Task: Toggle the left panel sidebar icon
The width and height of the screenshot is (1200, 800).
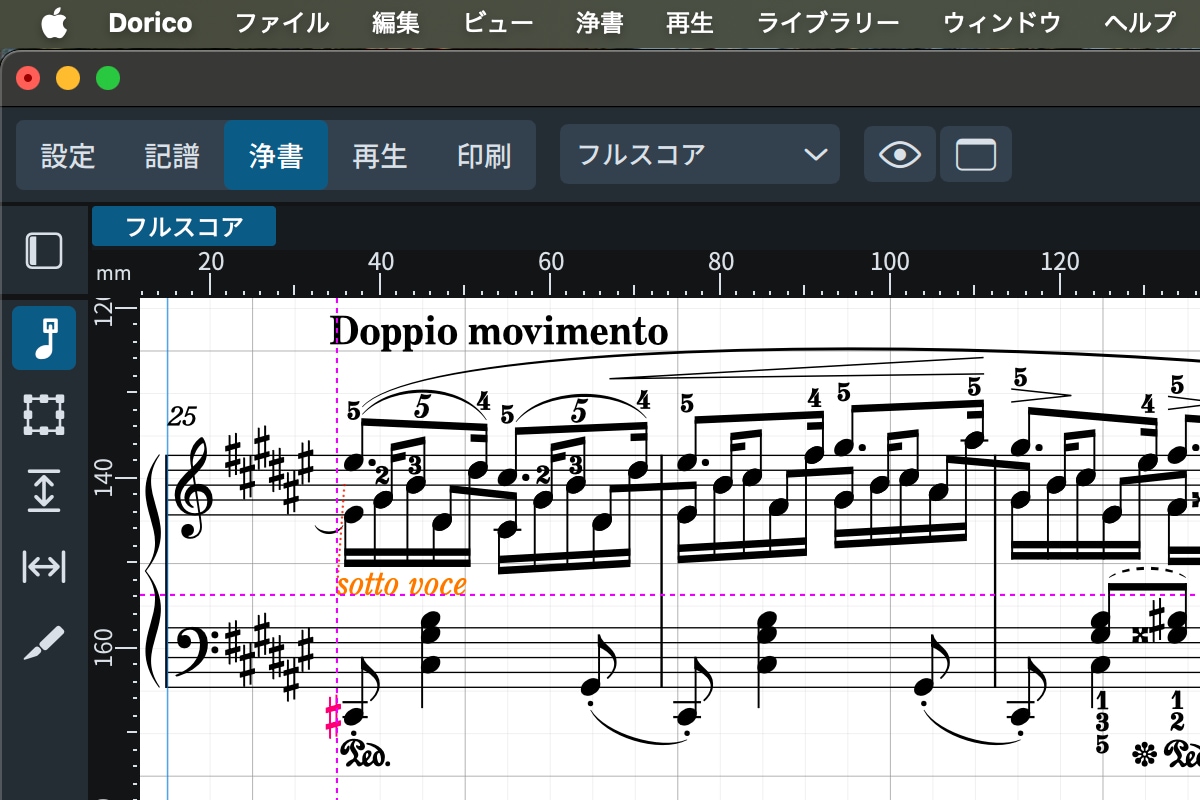Action: (x=44, y=250)
